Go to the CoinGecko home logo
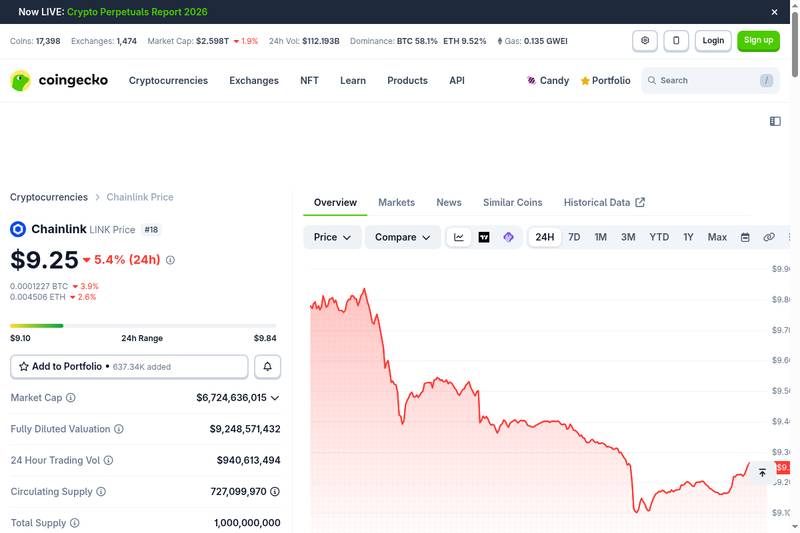800x533 pixels. pyautogui.click(x=59, y=80)
